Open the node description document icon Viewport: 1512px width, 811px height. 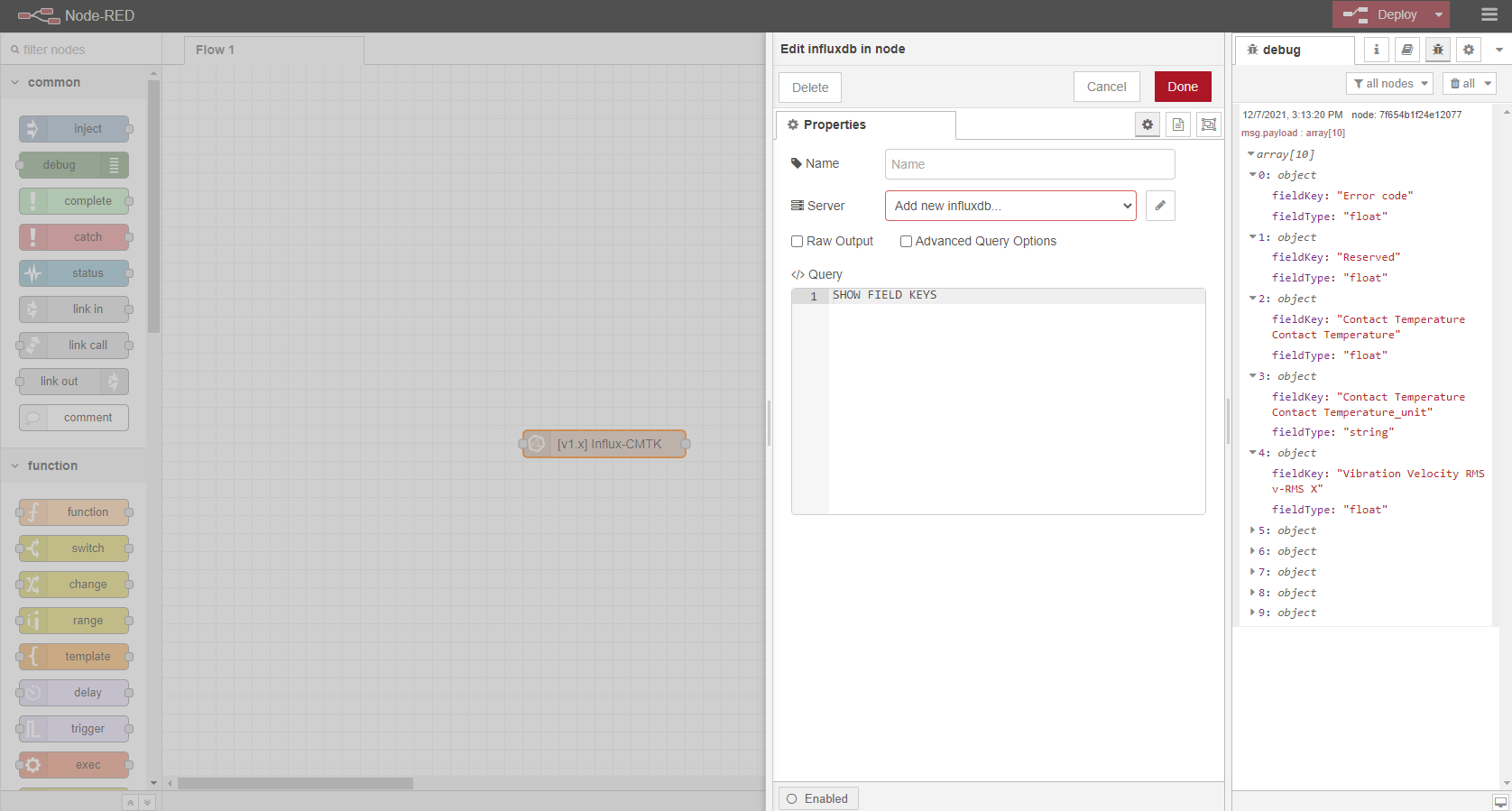point(1178,124)
